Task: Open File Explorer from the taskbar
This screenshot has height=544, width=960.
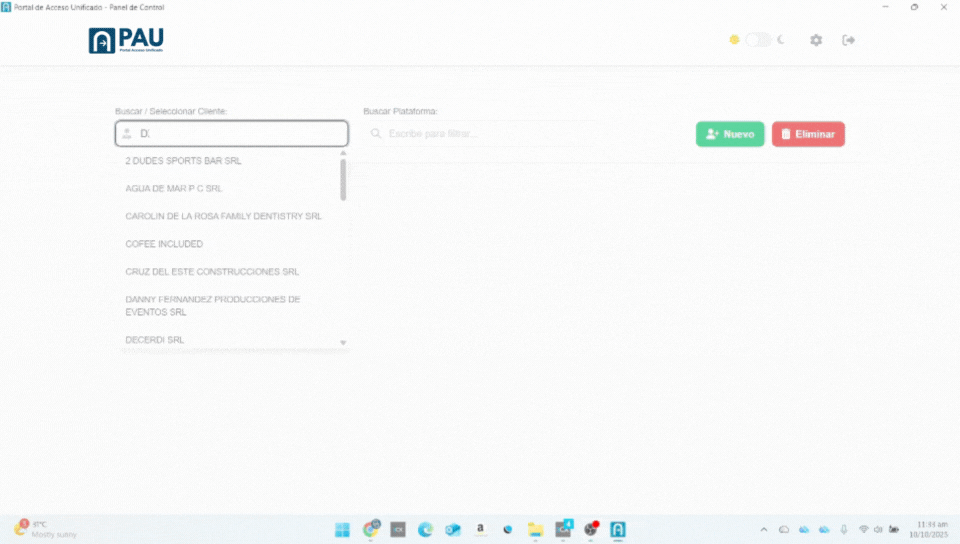Action: tap(536, 529)
